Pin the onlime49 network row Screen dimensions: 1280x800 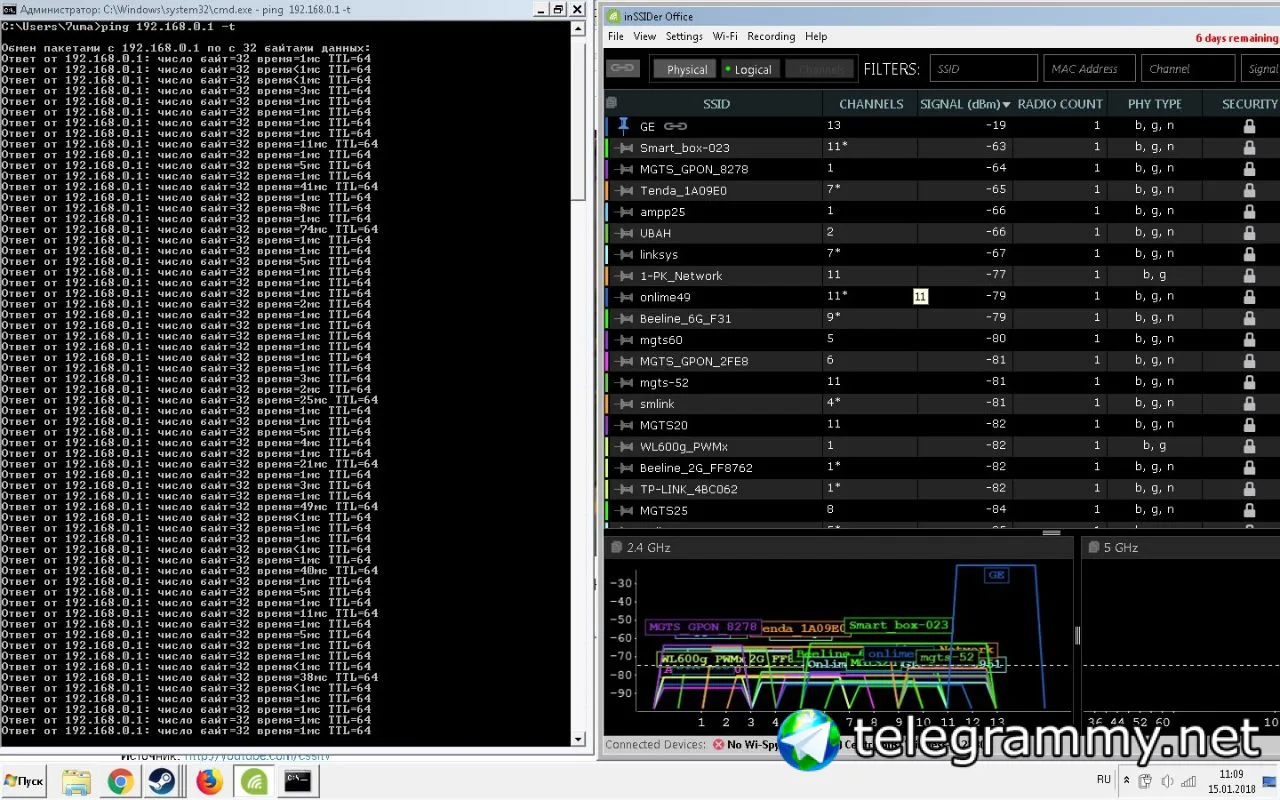625,297
